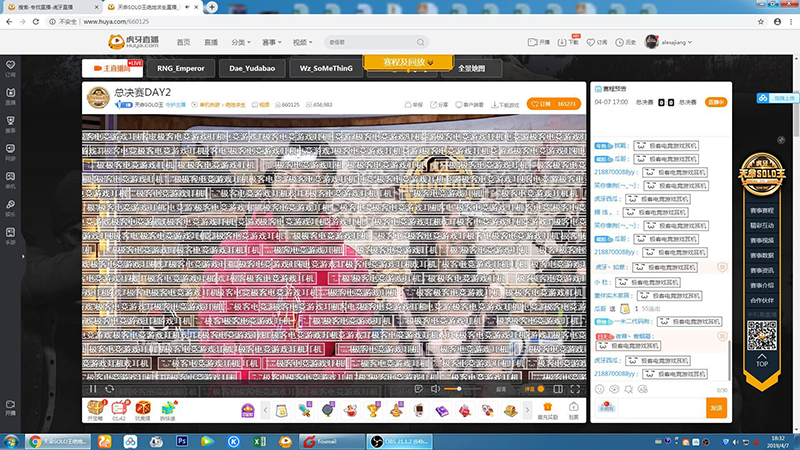The width and height of the screenshot is (800, 450).
Task: Open danmaku settings icon in player bar
Action: pos(419,389)
